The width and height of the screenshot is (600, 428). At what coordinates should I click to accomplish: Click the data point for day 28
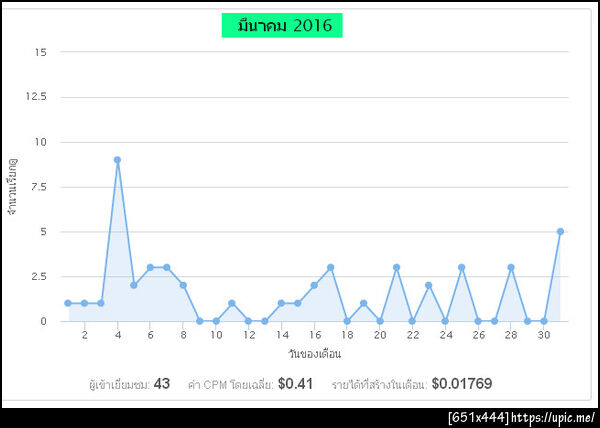(510, 267)
